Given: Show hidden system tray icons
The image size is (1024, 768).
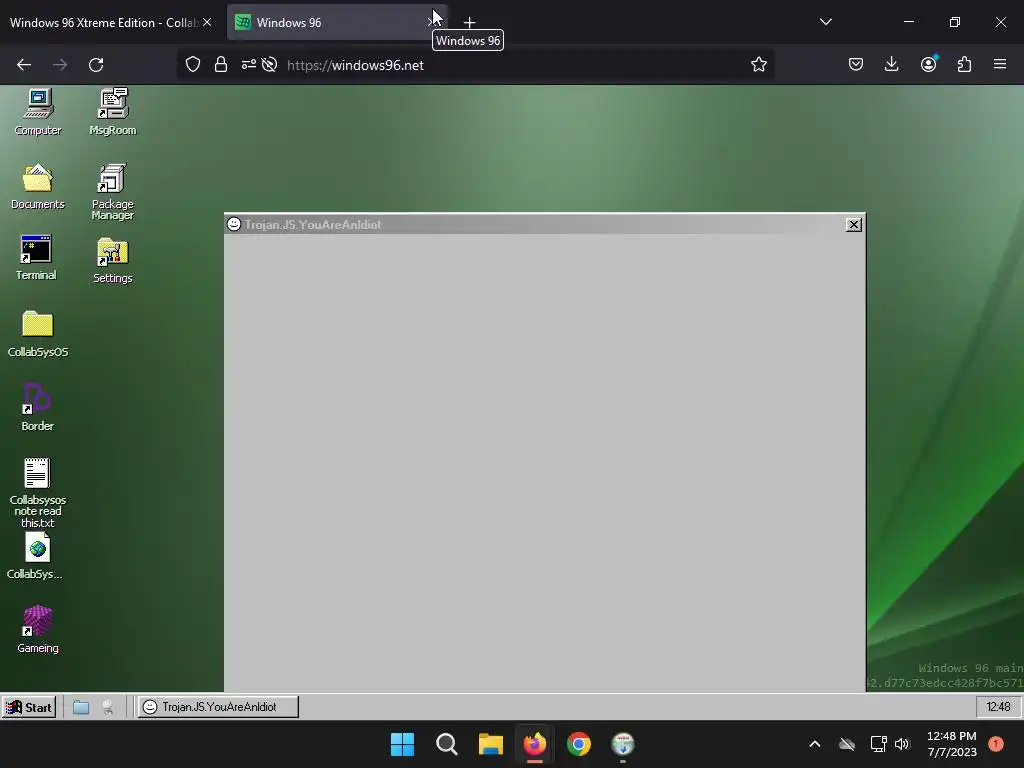Looking at the screenshot, I should (x=814, y=744).
